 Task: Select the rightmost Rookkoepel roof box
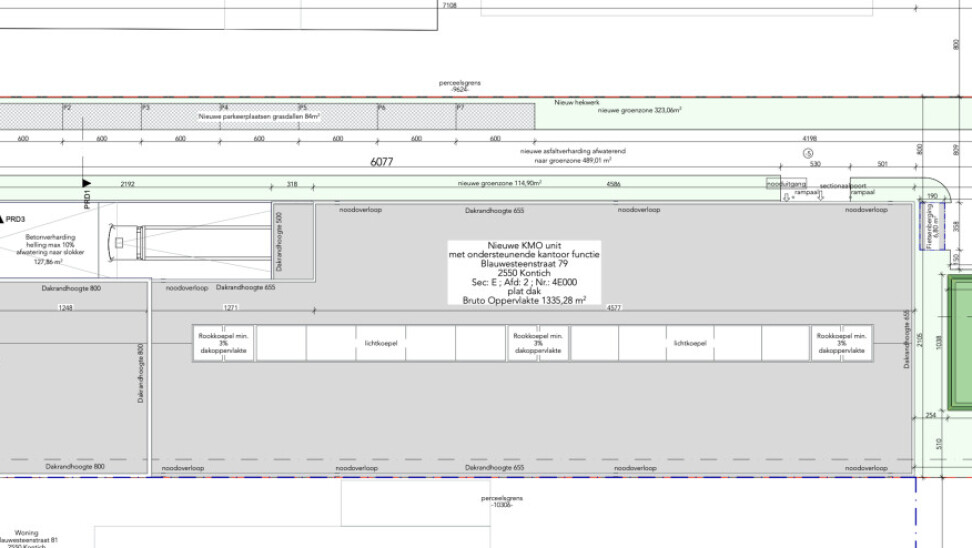click(x=842, y=343)
